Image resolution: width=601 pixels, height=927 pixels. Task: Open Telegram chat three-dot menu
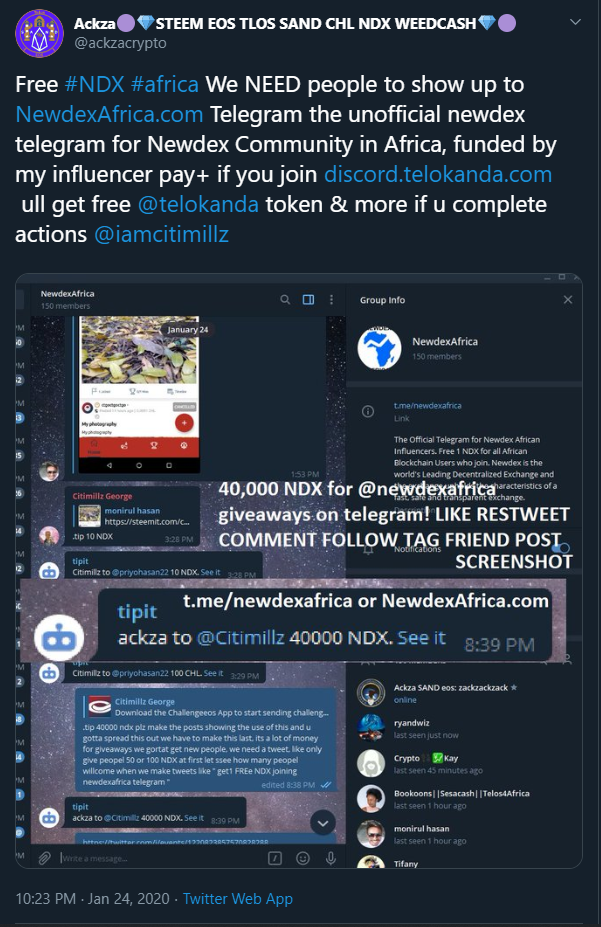[x=332, y=300]
